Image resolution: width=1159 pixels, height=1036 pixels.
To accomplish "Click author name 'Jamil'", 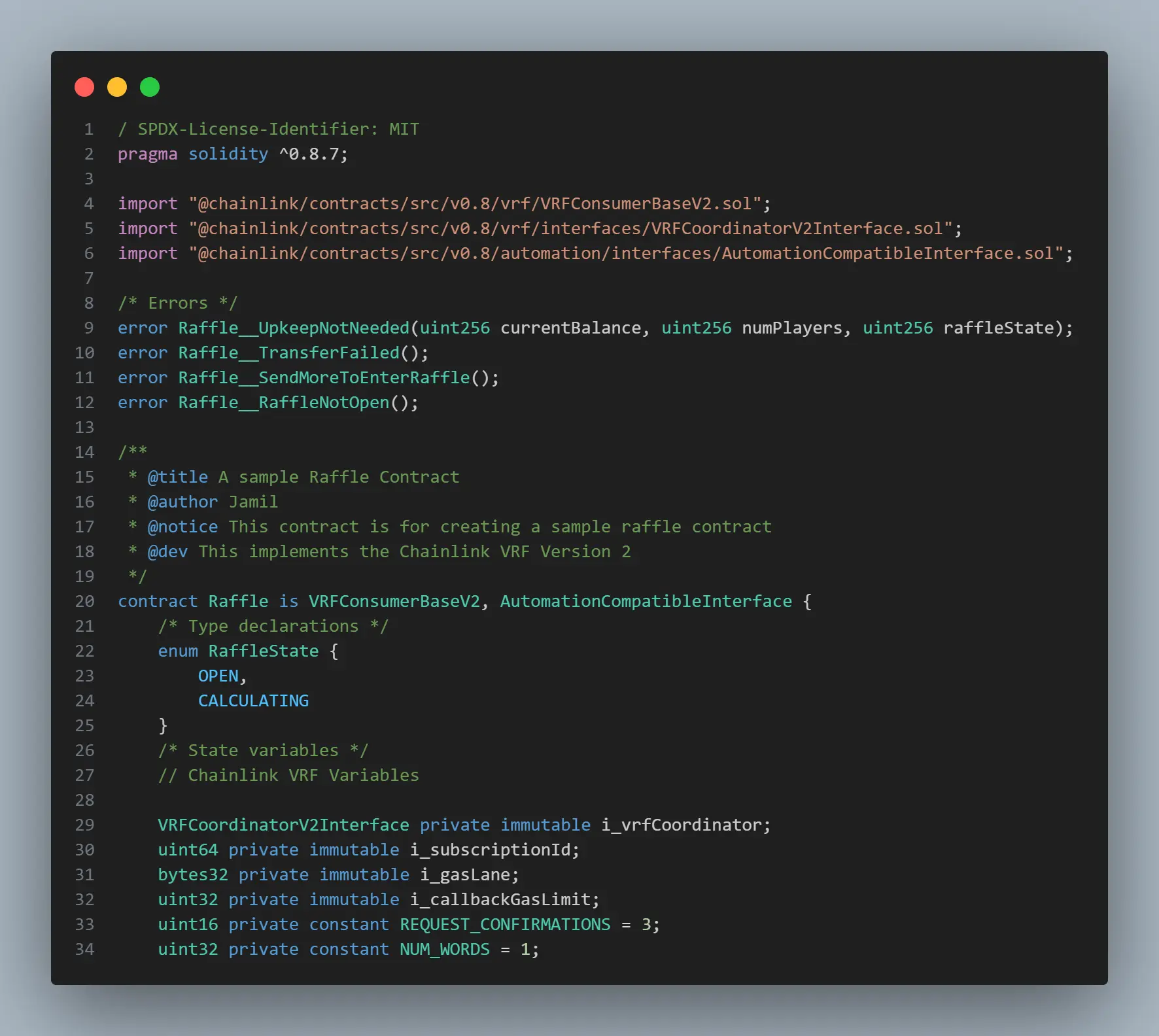I will [x=253, y=502].
